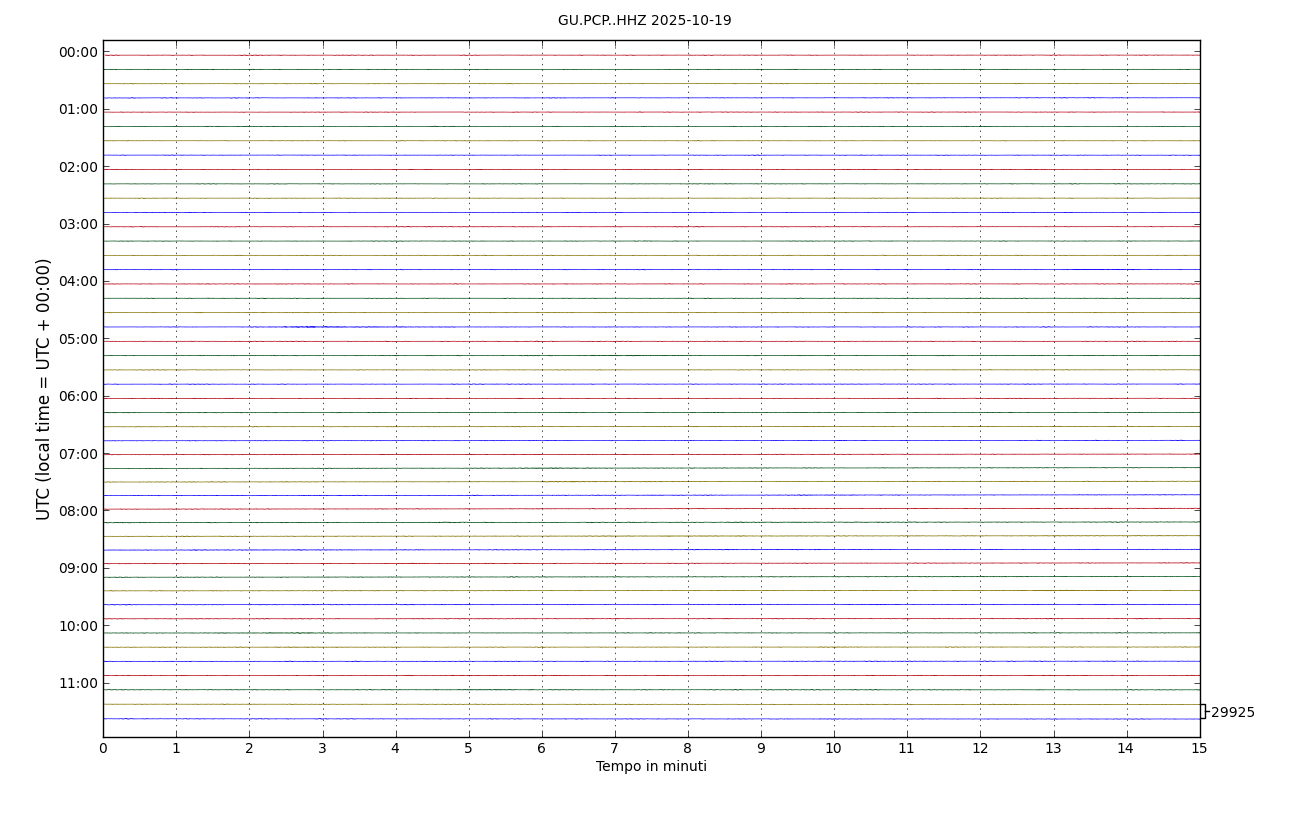This screenshot has height=819, width=1290.
Task: Click the 'Tempo in minuti' x-axis label
Action: [651, 767]
